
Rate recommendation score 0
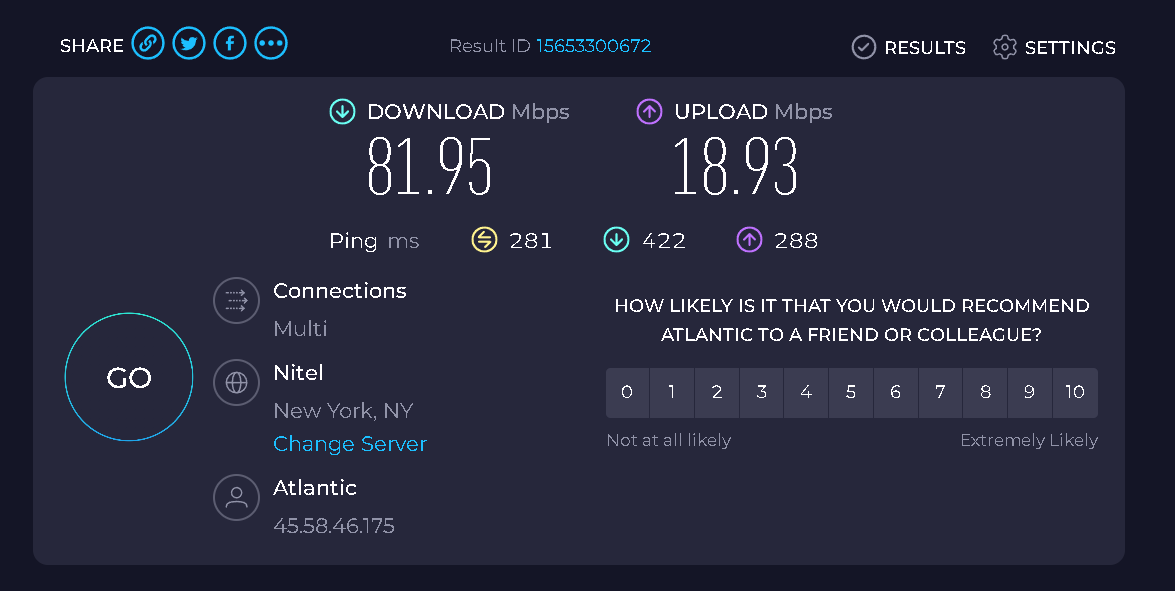pos(627,393)
